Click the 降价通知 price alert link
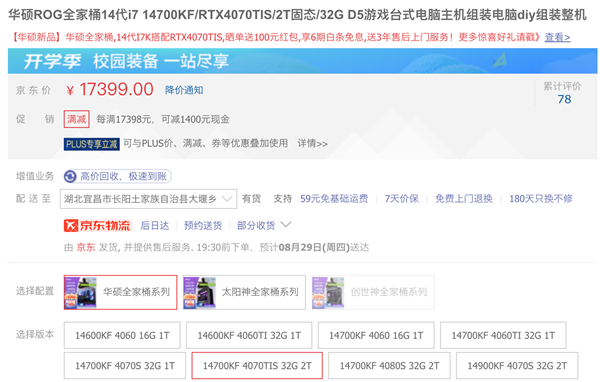The image size is (600, 382). 184,90
